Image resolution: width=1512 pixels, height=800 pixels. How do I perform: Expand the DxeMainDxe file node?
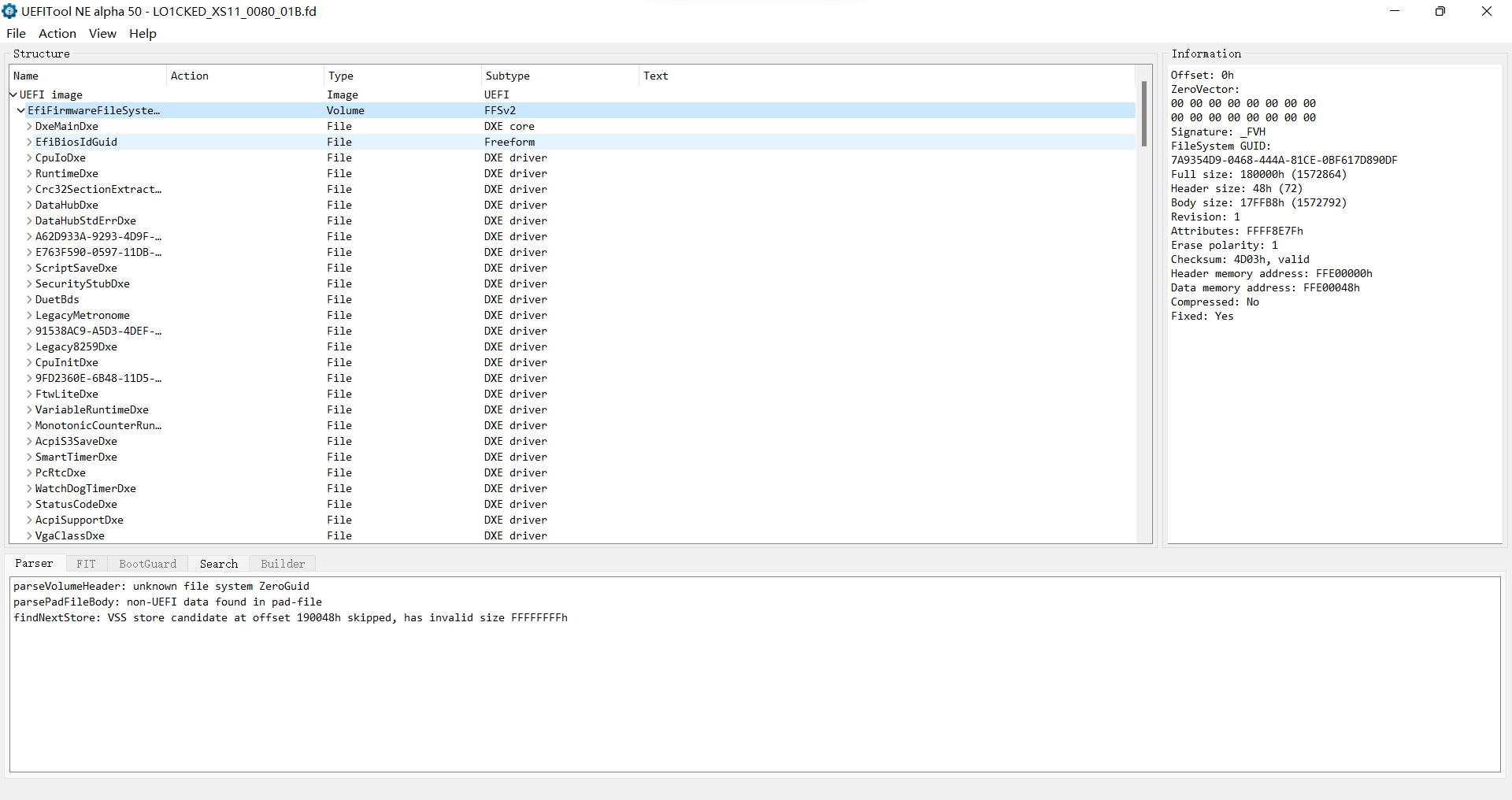(x=29, y=126)
